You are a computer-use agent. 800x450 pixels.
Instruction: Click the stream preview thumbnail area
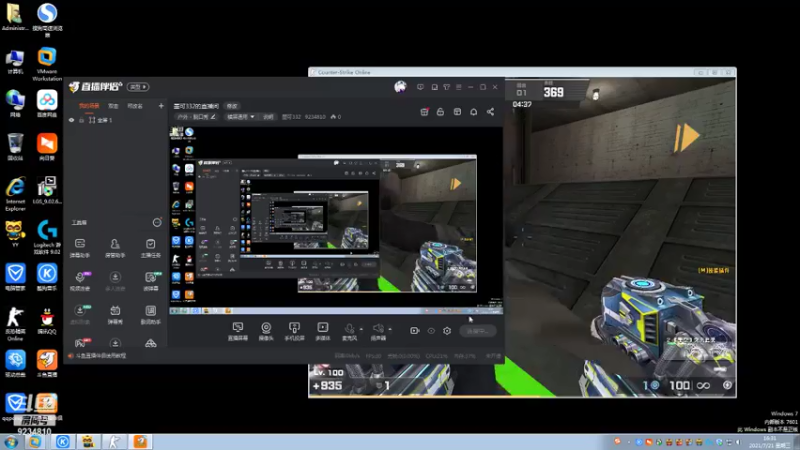point(336,219)
